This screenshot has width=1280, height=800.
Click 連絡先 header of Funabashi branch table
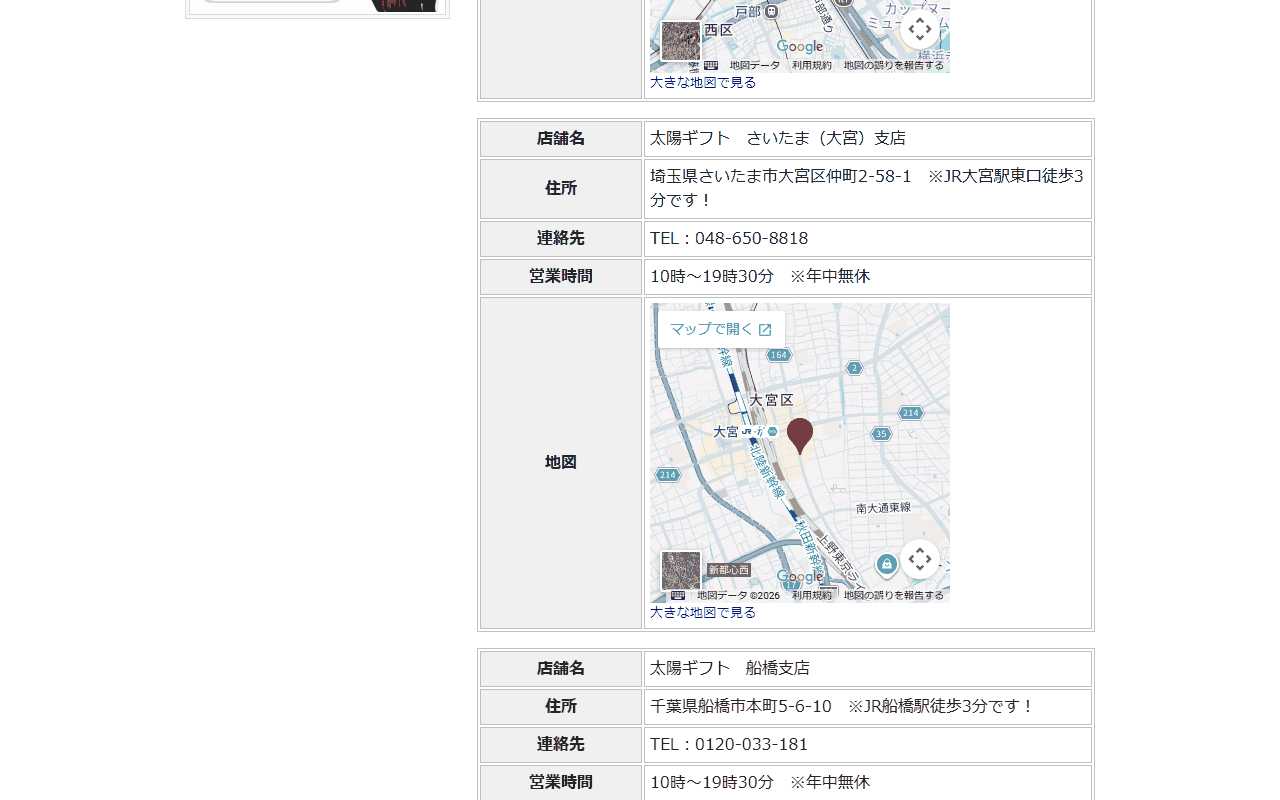[561, 745]
